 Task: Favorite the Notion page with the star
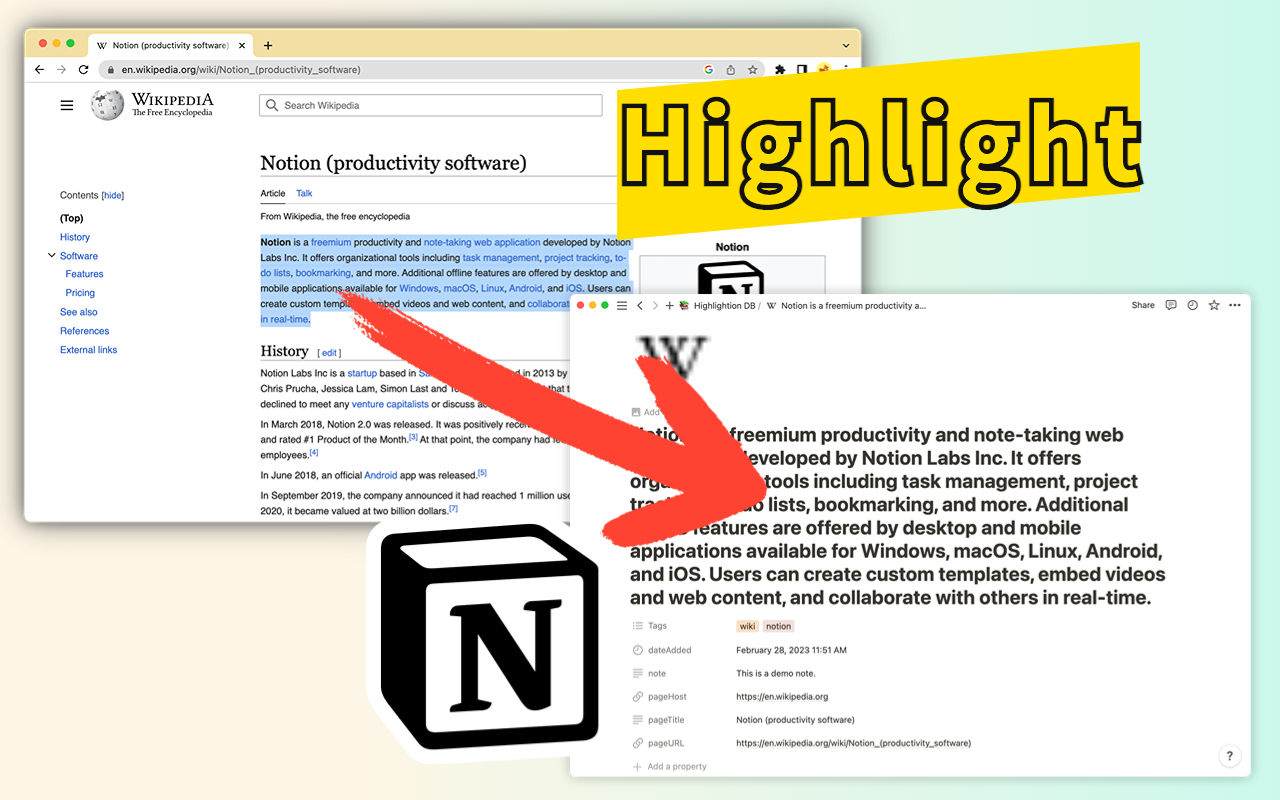(1214, 305)
